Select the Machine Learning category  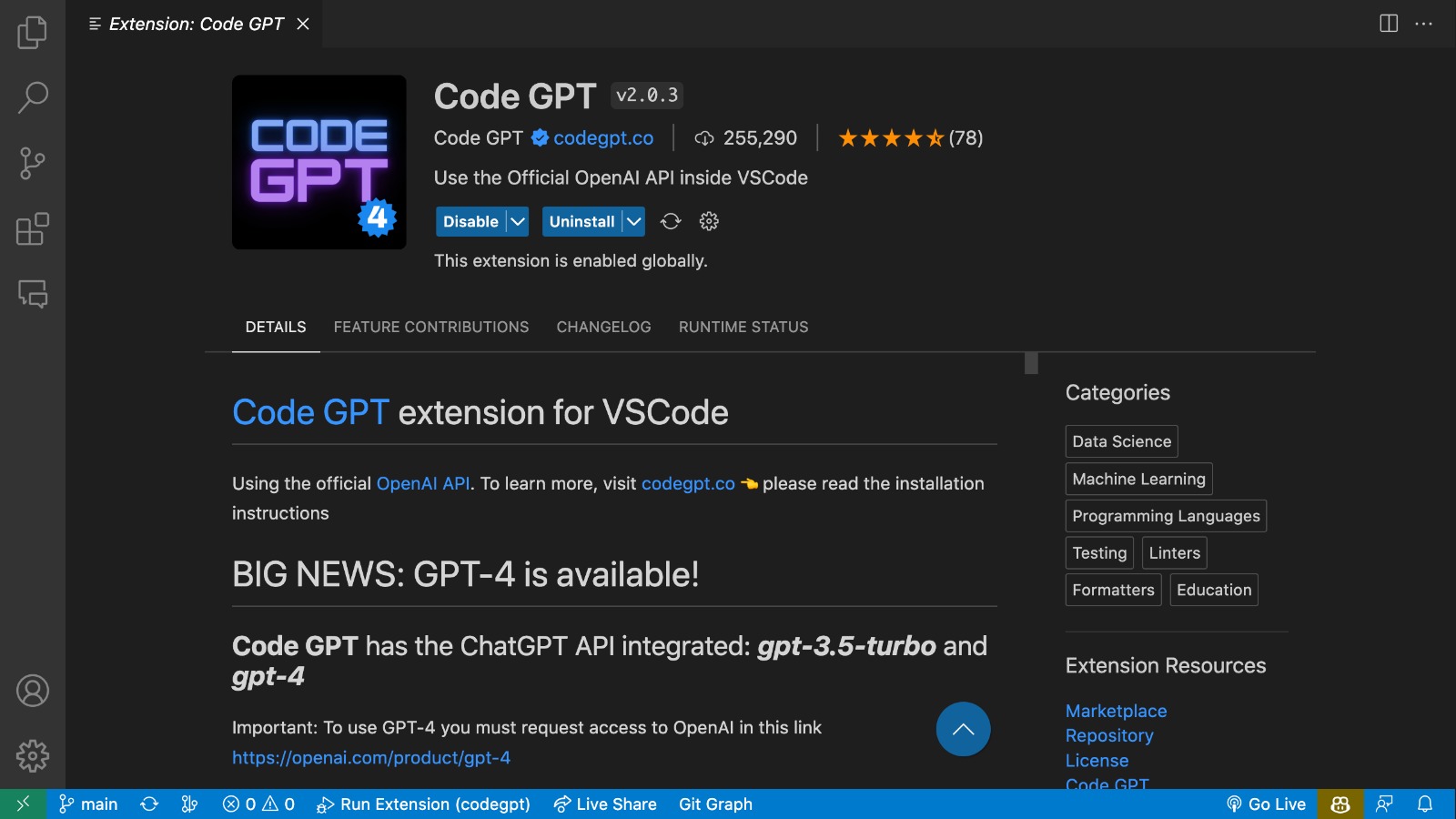[1138, 479]
